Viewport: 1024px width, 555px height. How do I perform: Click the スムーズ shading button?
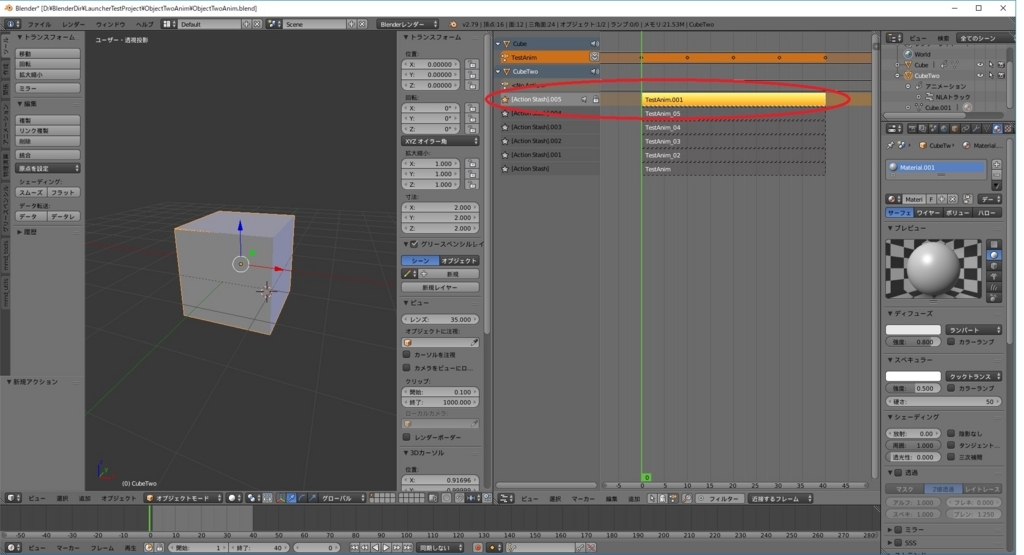[x=31, y=193]
